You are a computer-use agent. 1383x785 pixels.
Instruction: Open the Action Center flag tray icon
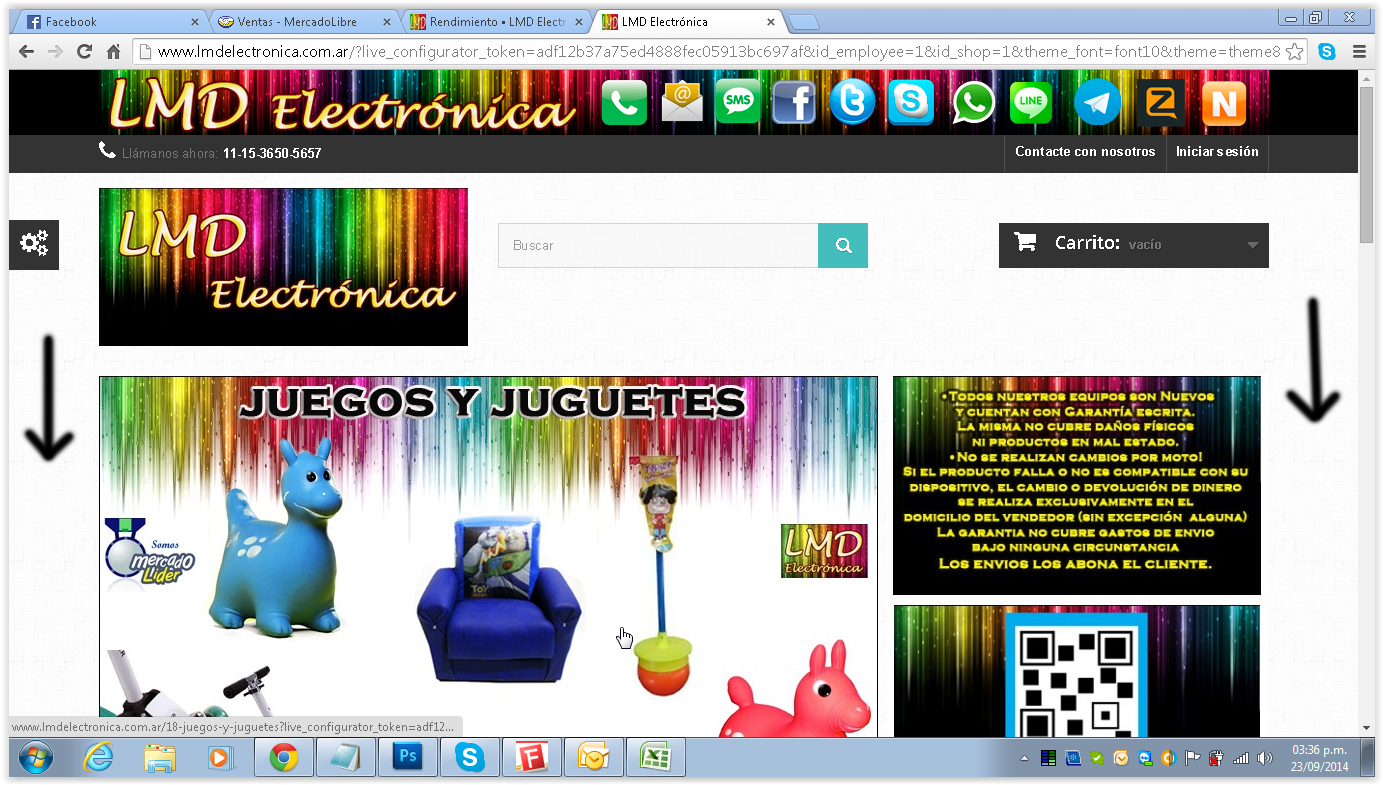tap(1192, 758)
